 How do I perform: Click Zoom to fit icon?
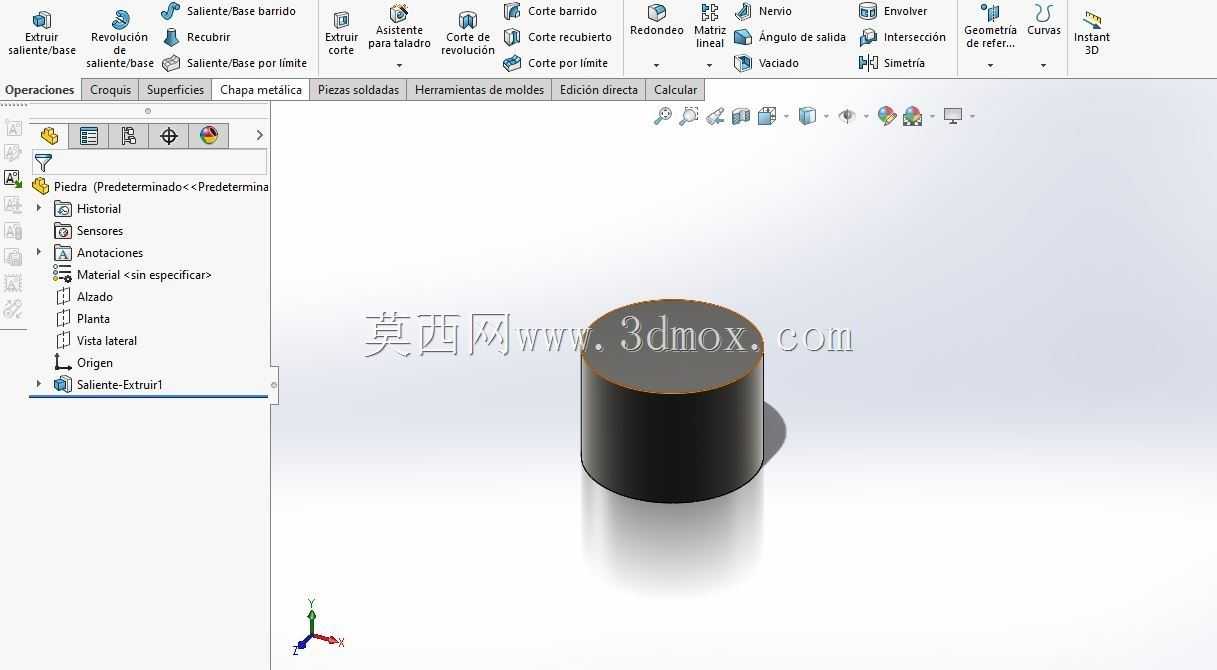[x=662, y=116]
